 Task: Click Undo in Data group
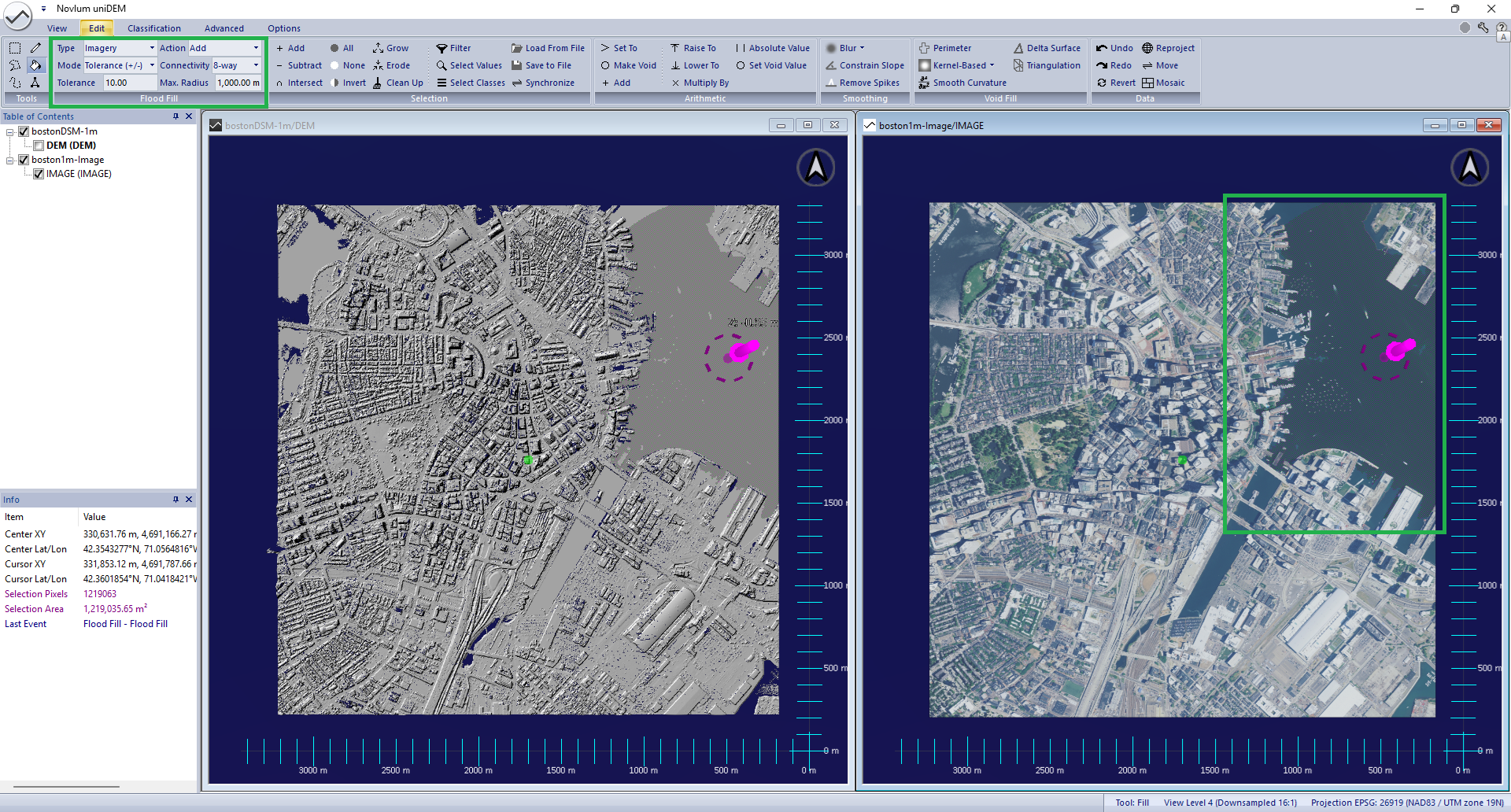pyautogui.click(x=1115, y=48)
